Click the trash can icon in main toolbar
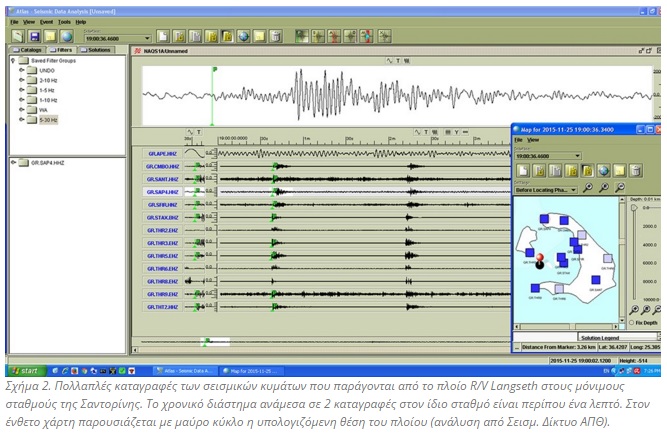This screenshot has width=667, height=444. click(275, 36)
